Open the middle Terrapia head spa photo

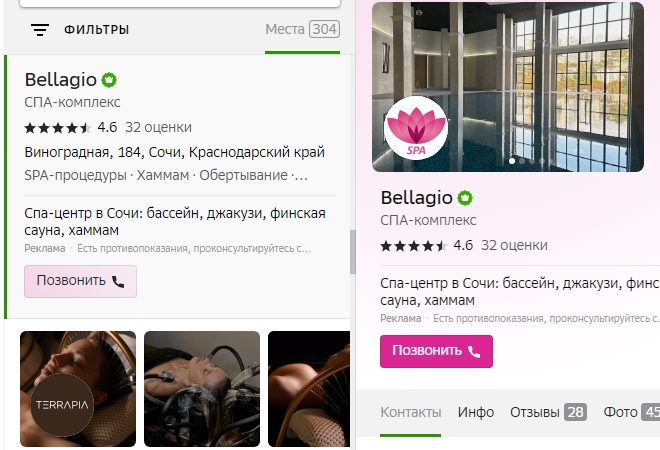point(202,389)
